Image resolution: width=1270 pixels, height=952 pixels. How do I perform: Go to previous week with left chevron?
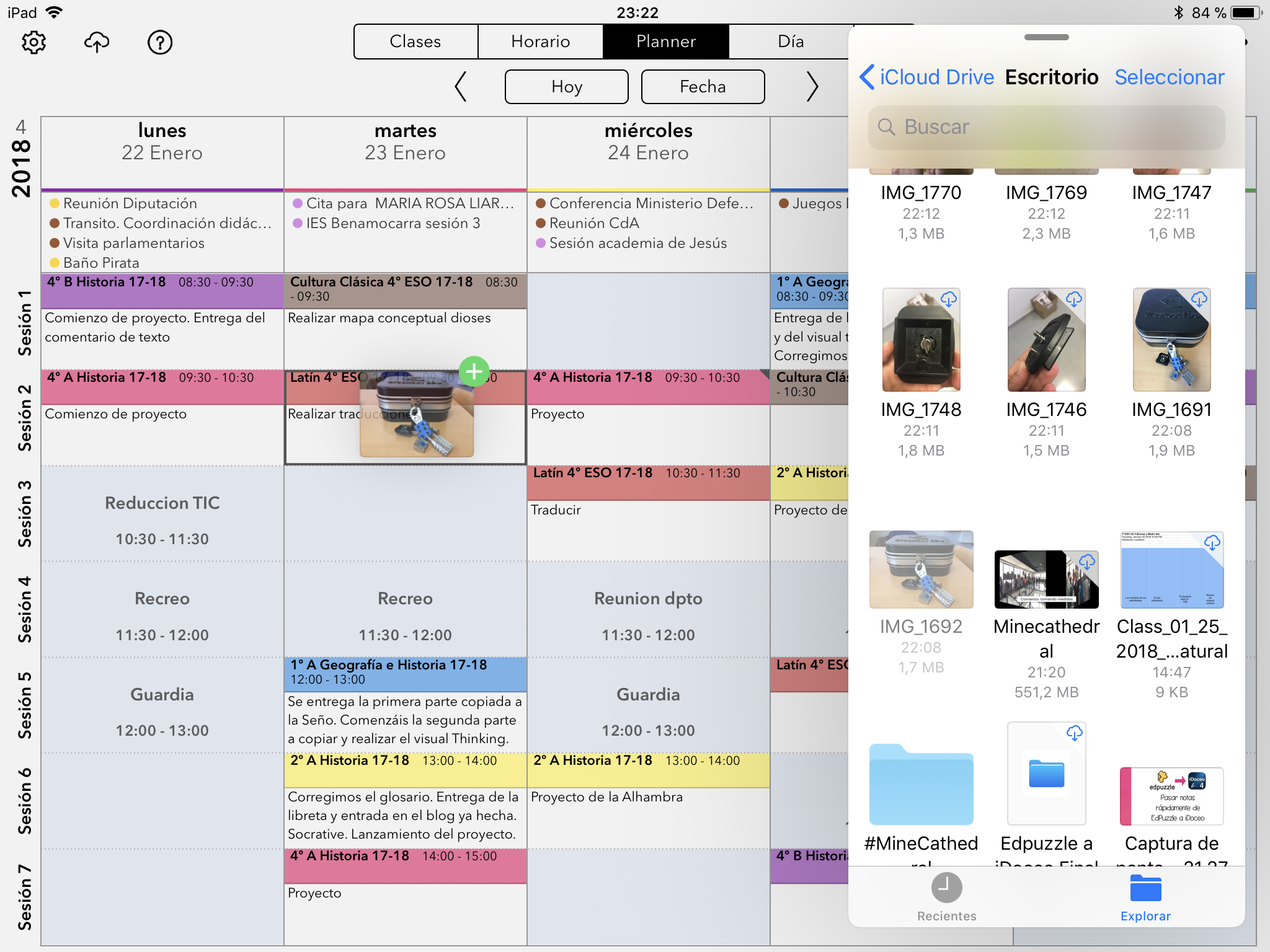[x=460, y=86]
